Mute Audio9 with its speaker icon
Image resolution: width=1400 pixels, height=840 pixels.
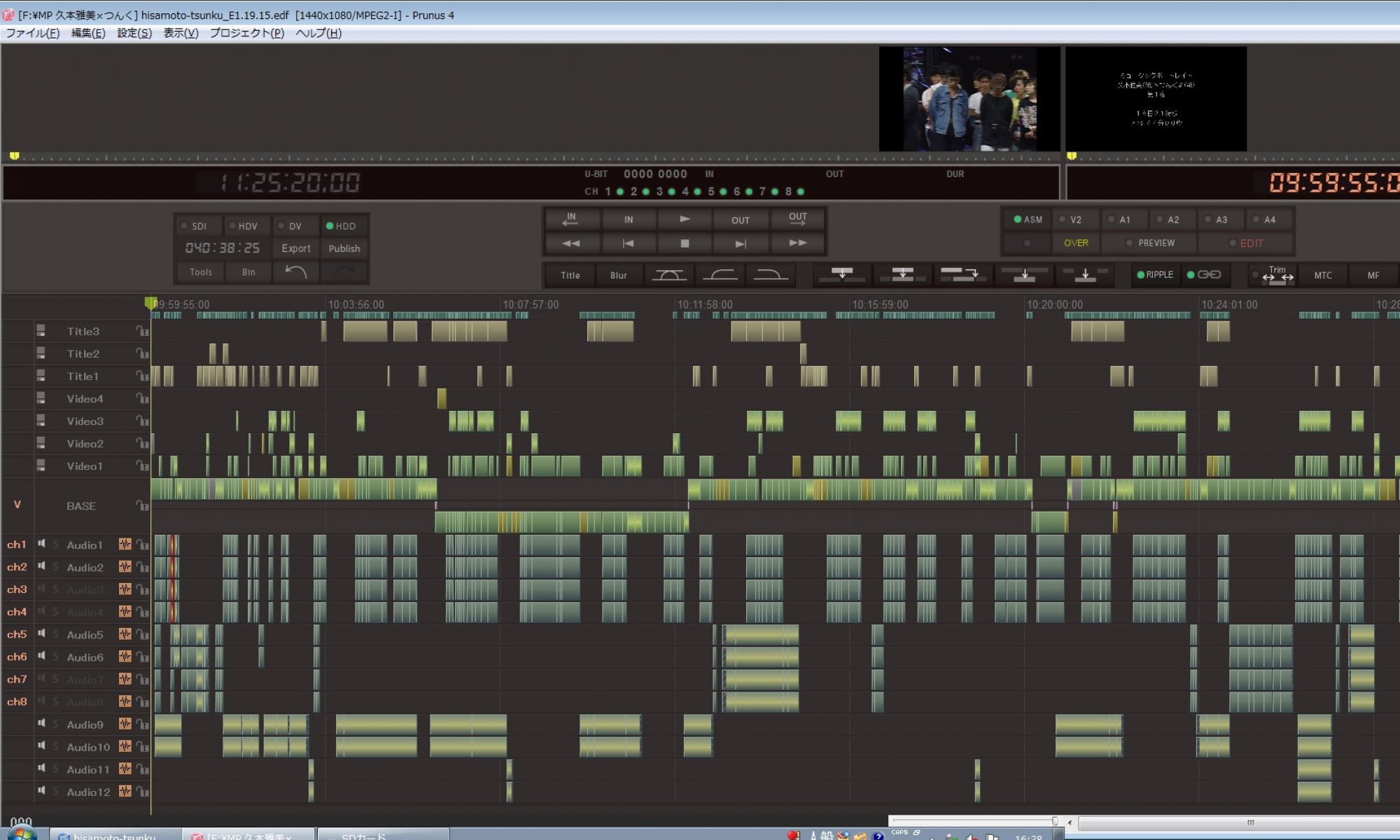coord(42,723)
